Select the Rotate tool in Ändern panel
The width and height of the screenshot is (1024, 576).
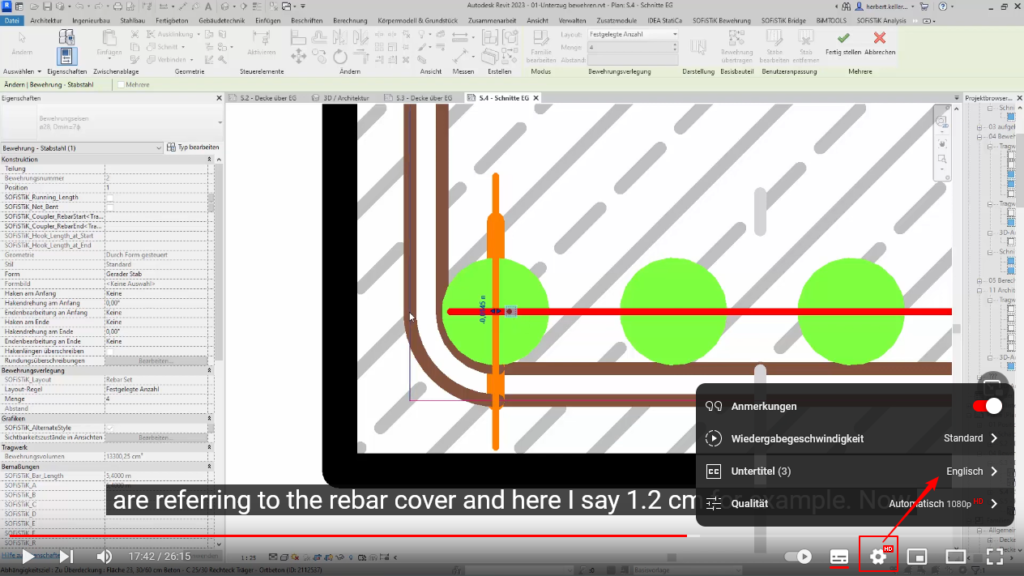coord(340,57)
